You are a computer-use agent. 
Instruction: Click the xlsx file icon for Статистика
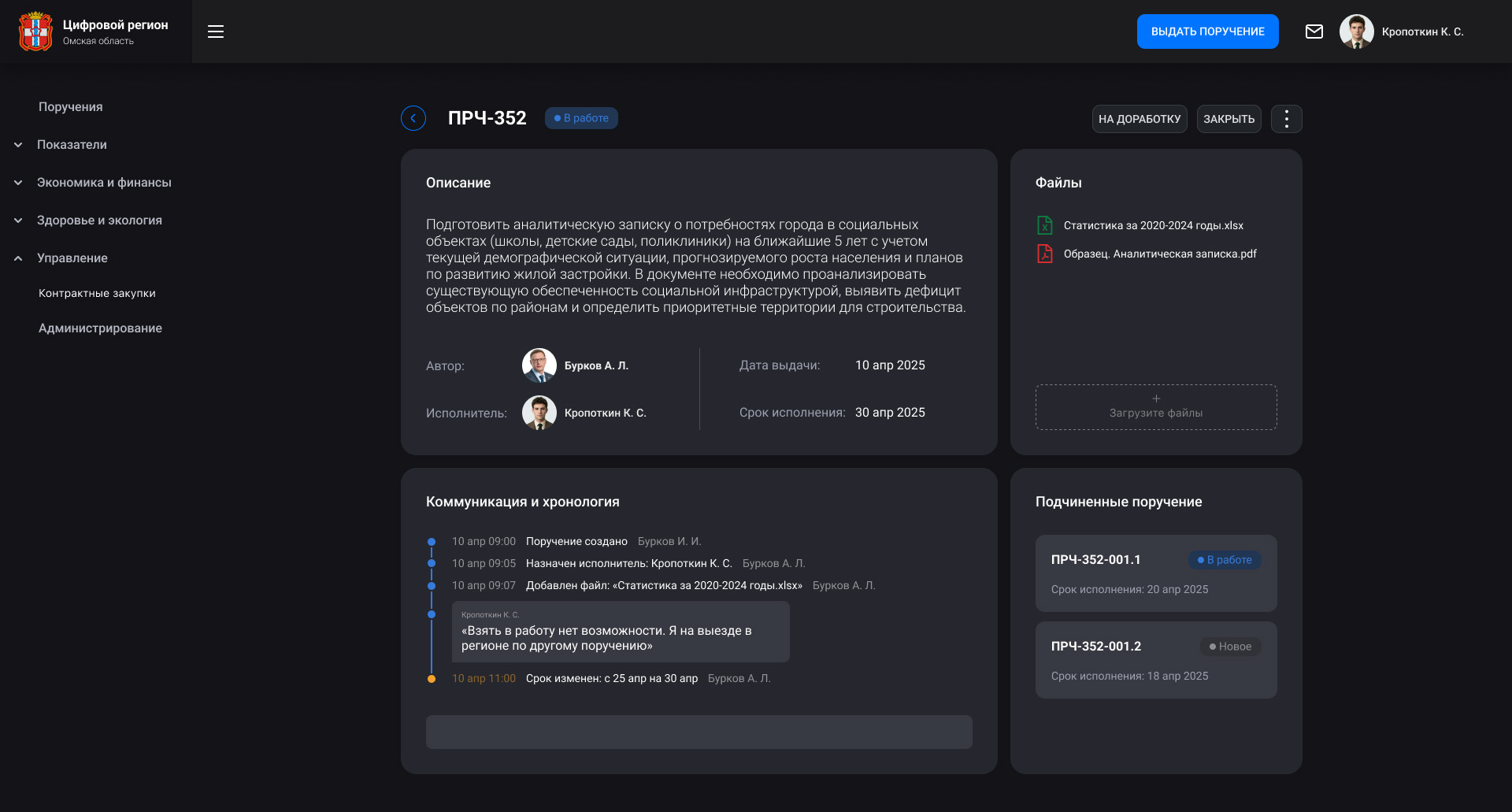pyautogui.click(x=1045, y=225)
